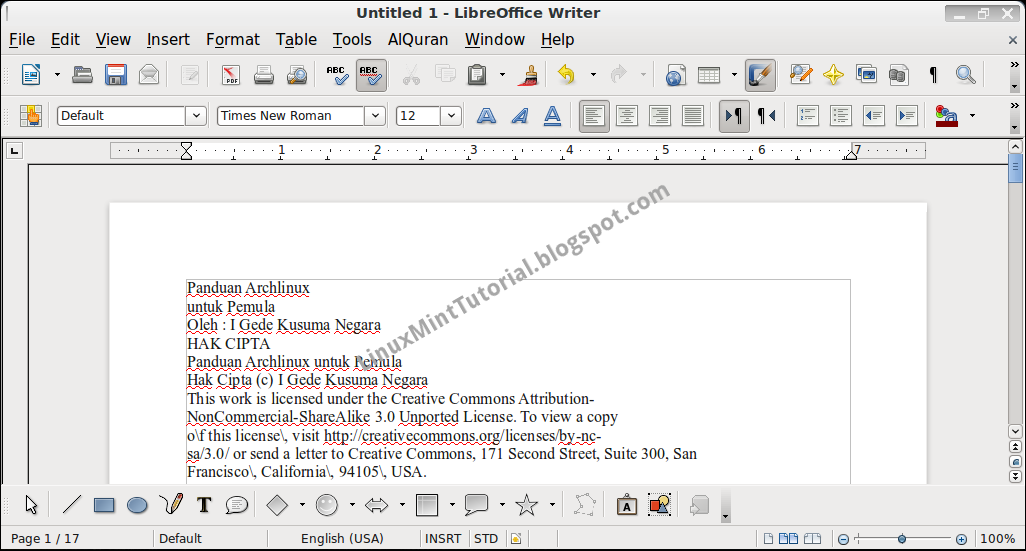Click the Paste clipboard icon
Screen dimensions: 1026x551
(478, 75)
